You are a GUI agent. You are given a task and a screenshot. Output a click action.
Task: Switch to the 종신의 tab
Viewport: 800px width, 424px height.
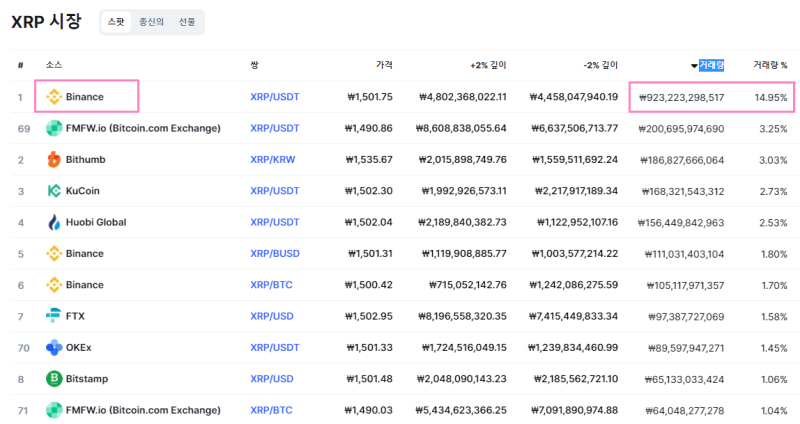(x=152, y=22)
